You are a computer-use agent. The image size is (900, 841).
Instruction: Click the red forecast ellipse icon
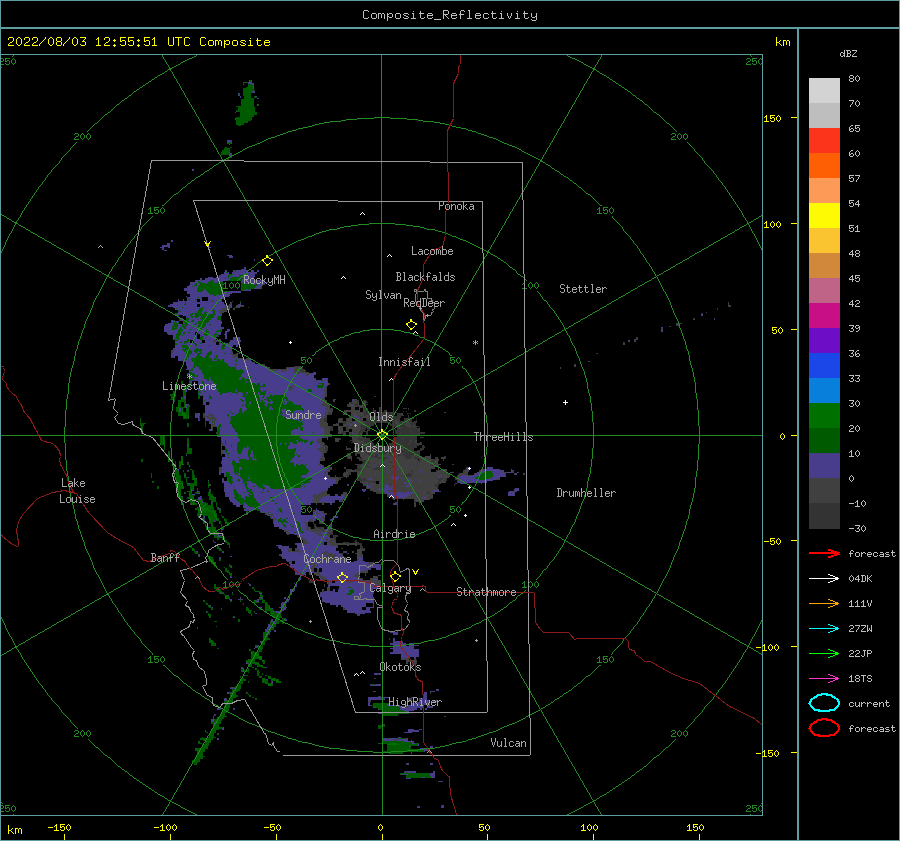tap(824, 728)
